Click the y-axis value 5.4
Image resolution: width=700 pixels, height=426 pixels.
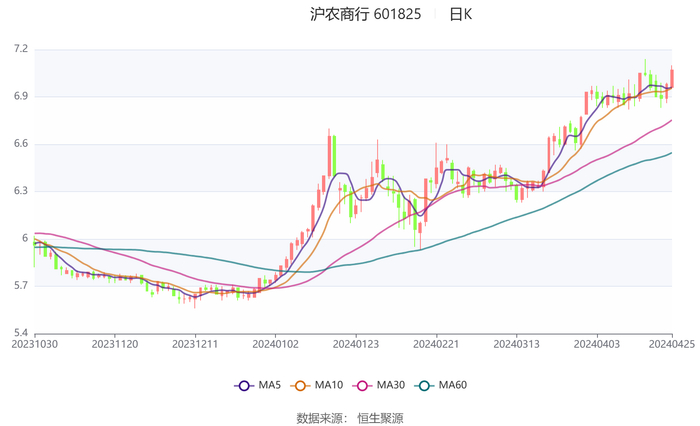(21, 333)
